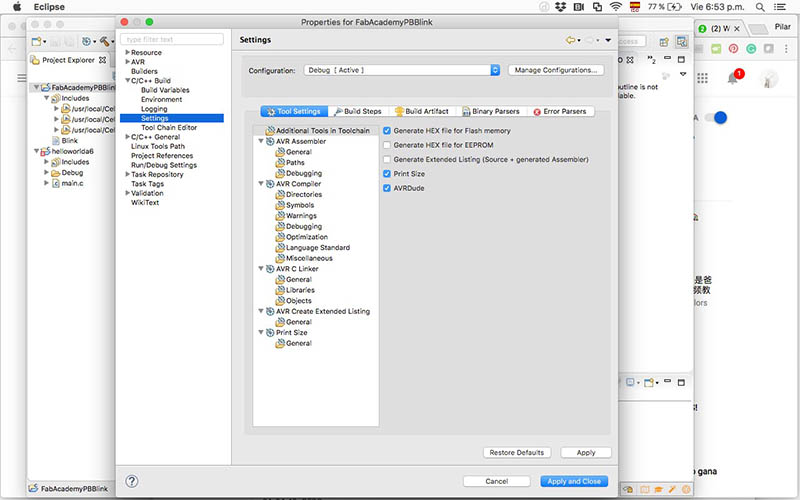Image resolution: width=800 pixels, height=500 pixels.
Task: Toggle the AVRDude checkbox
Action: pos(387,188)
